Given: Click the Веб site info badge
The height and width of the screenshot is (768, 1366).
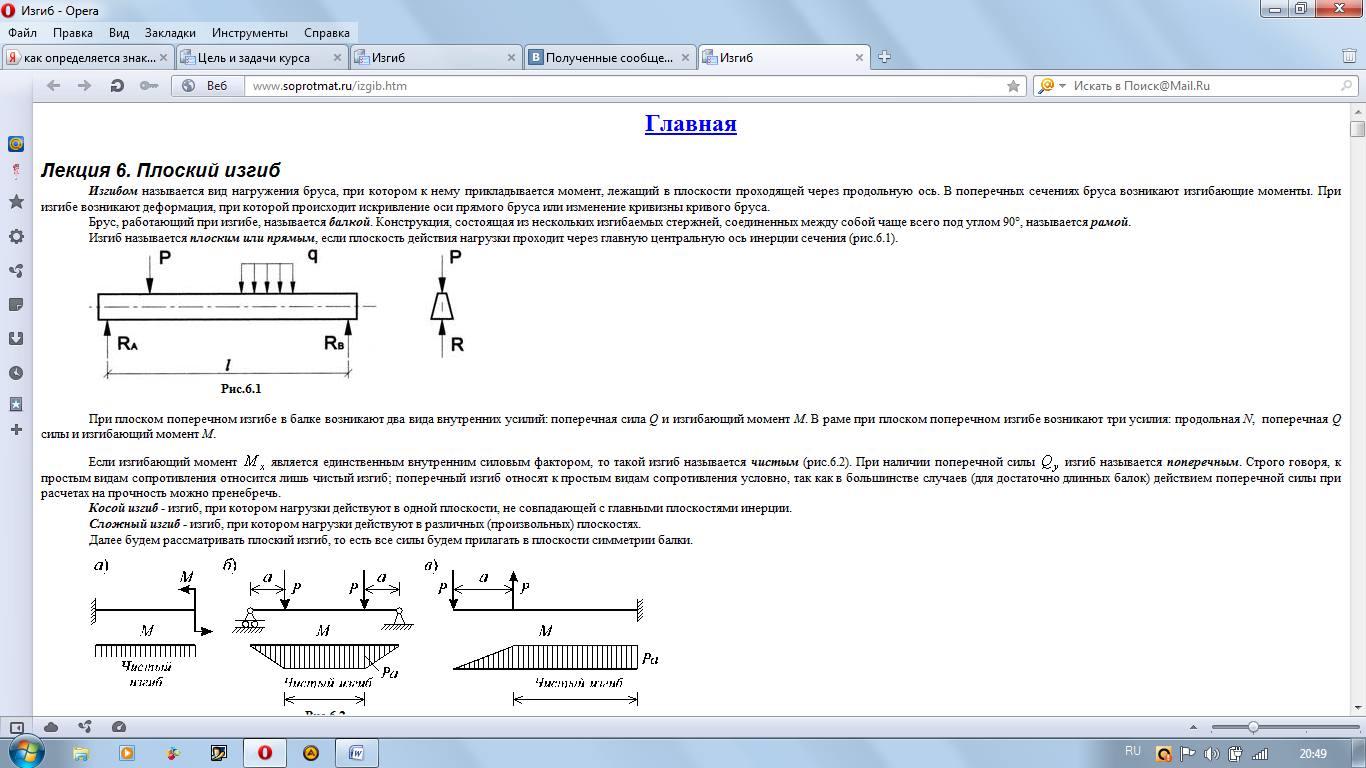Looking at the screenshot, I should tap(207, 86).
